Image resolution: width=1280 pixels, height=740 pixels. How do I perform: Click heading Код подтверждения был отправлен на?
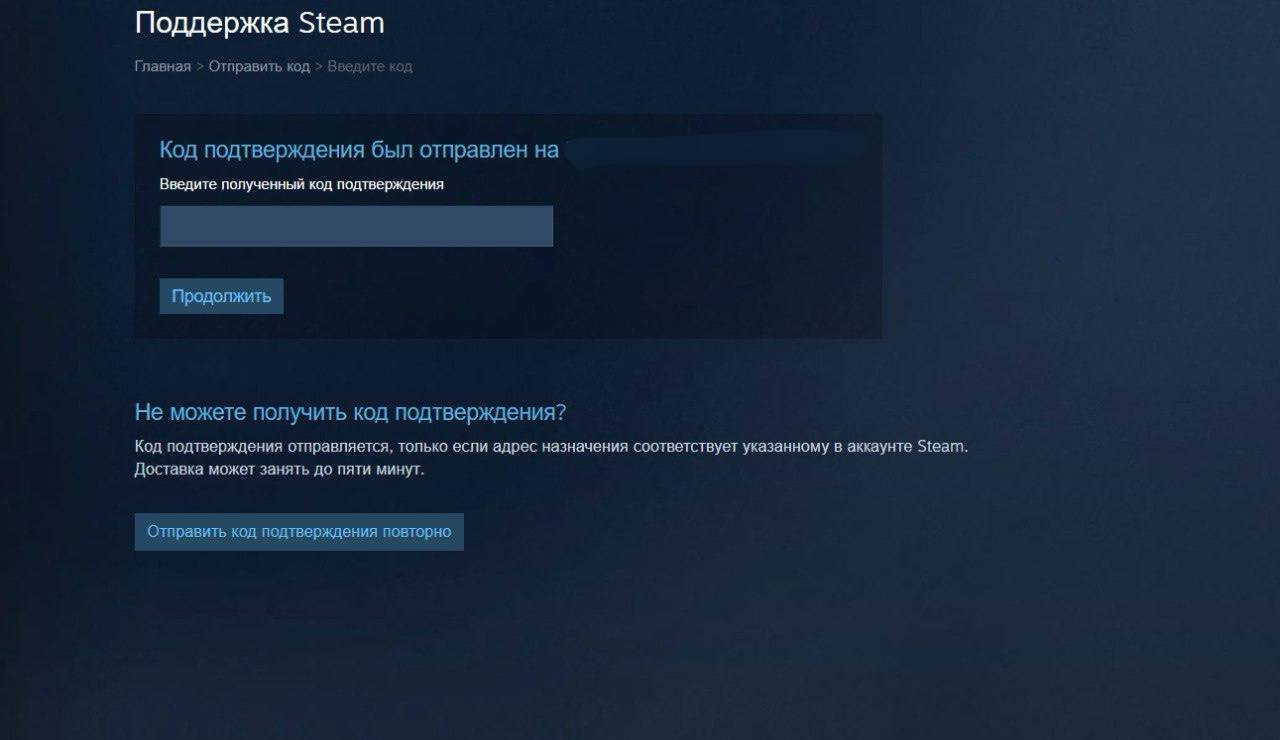click(x=359, y=150)
